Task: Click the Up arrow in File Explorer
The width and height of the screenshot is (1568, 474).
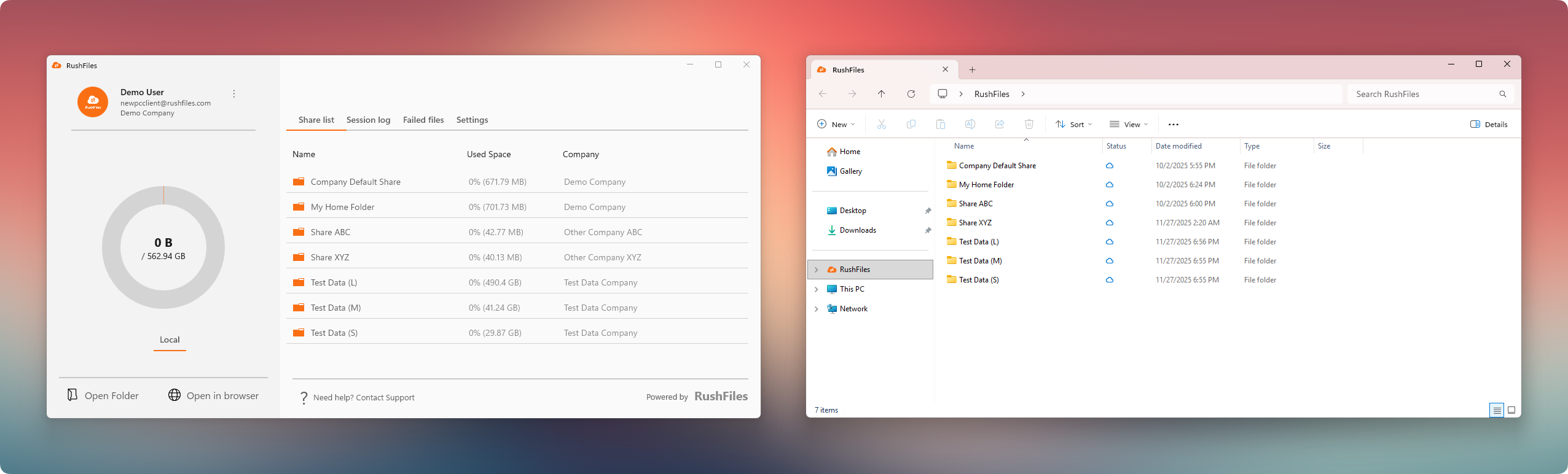Action: [881, 94]
